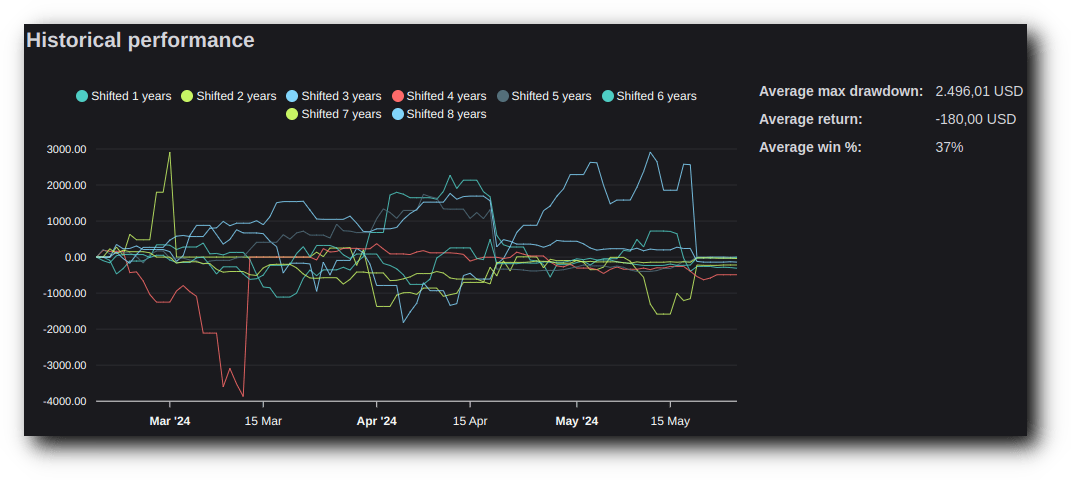
Task: Click the Apr '24 x-axis label
Action: coord(377,421)
